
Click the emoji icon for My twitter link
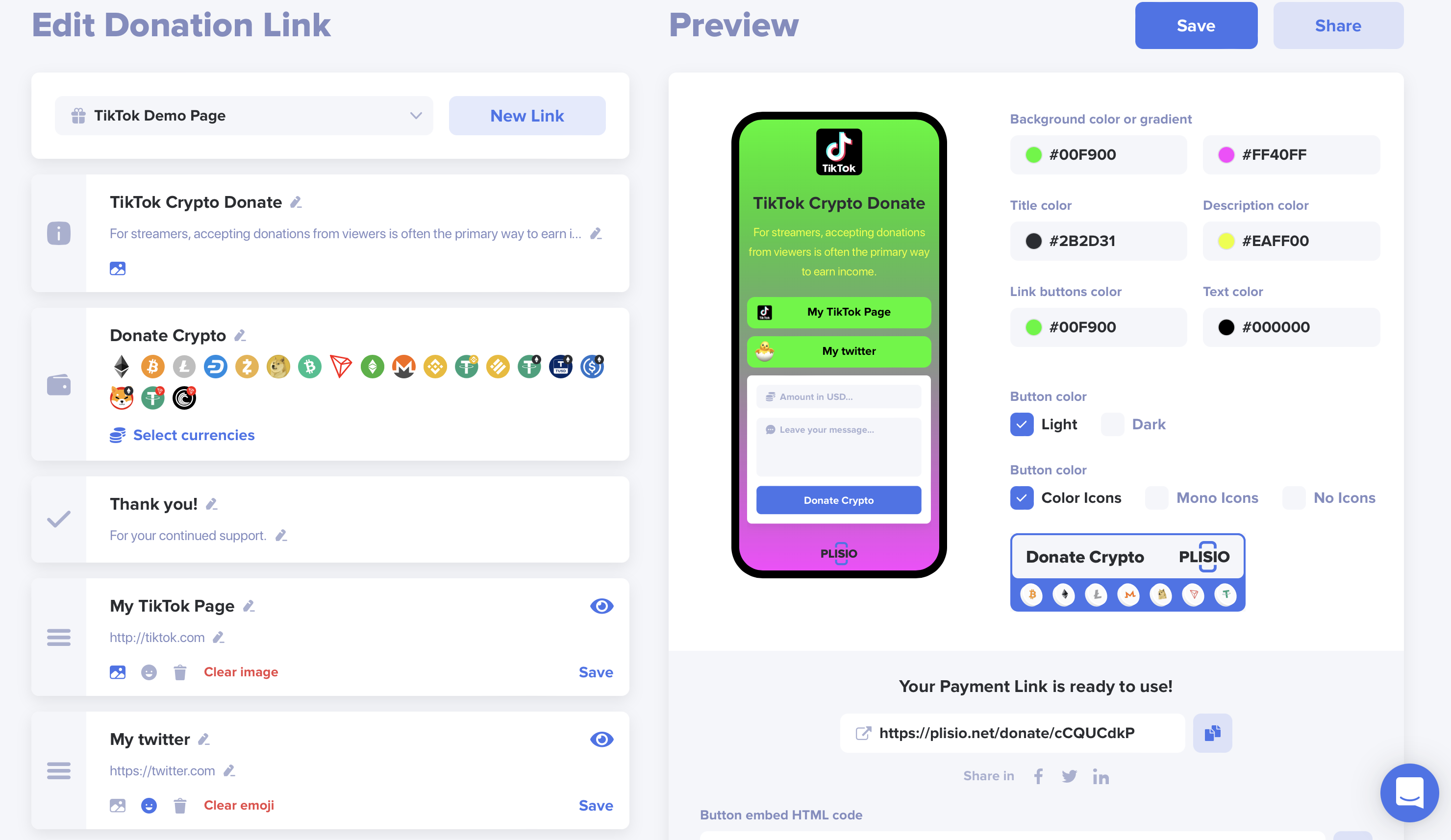[x=148, y=805]
